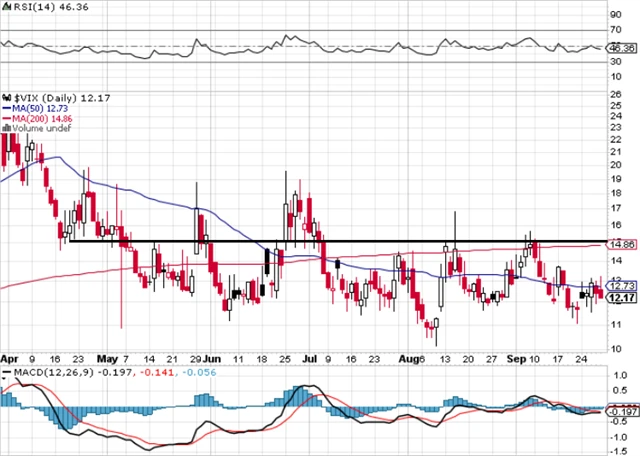Select the 14.86 red price tag

click(622, 244)
